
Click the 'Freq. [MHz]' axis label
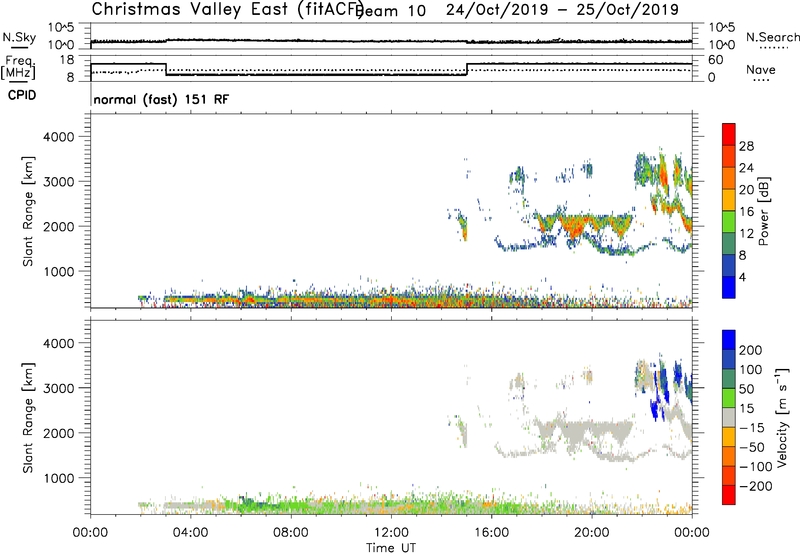coord(18,68)
